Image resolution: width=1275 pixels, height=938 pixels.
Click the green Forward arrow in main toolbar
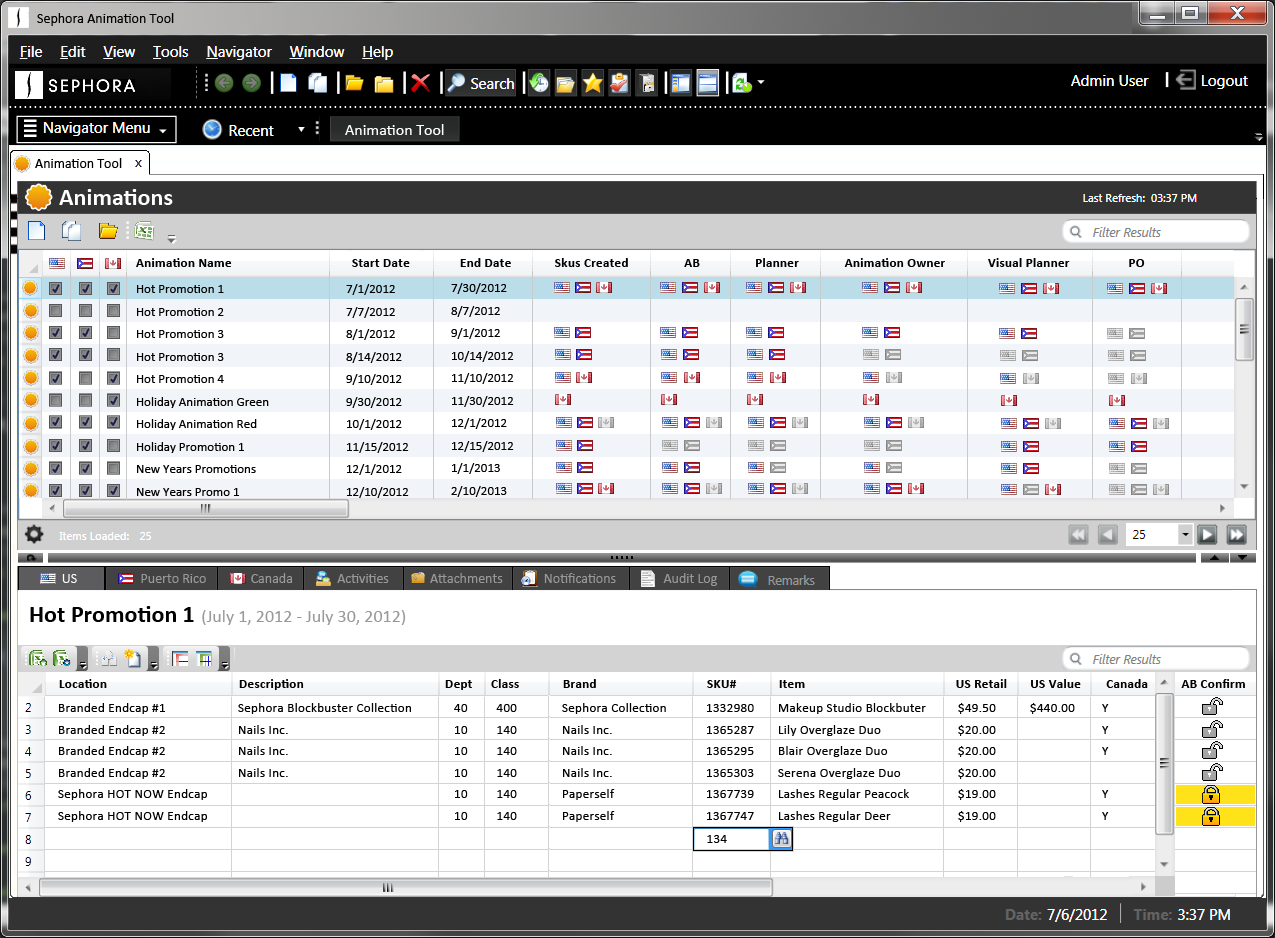pyautogui.click(x=252, y=83)
